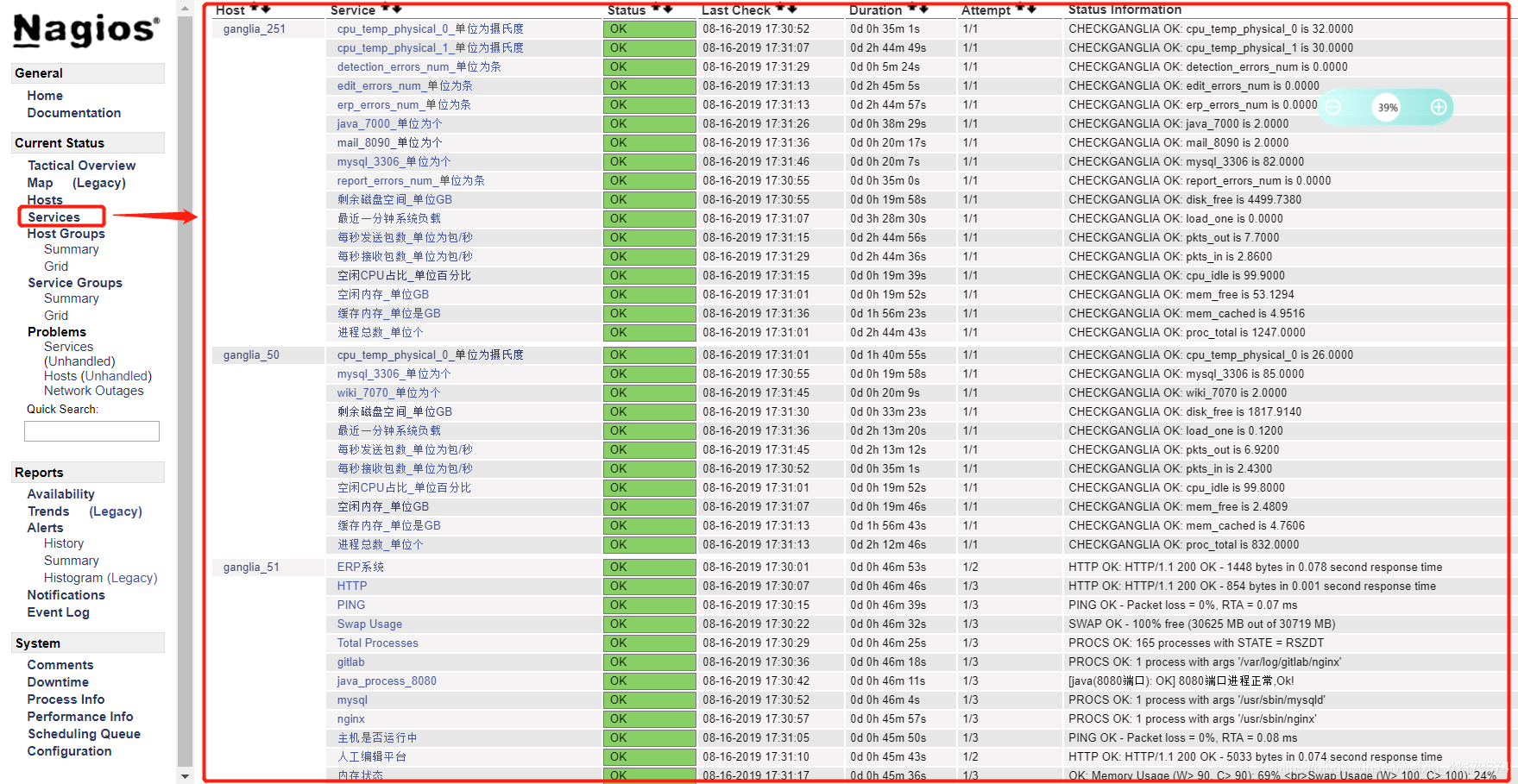Open Alerts History
The width and height of the screenshot is (1518, 784).
click(x=64, y=543)
